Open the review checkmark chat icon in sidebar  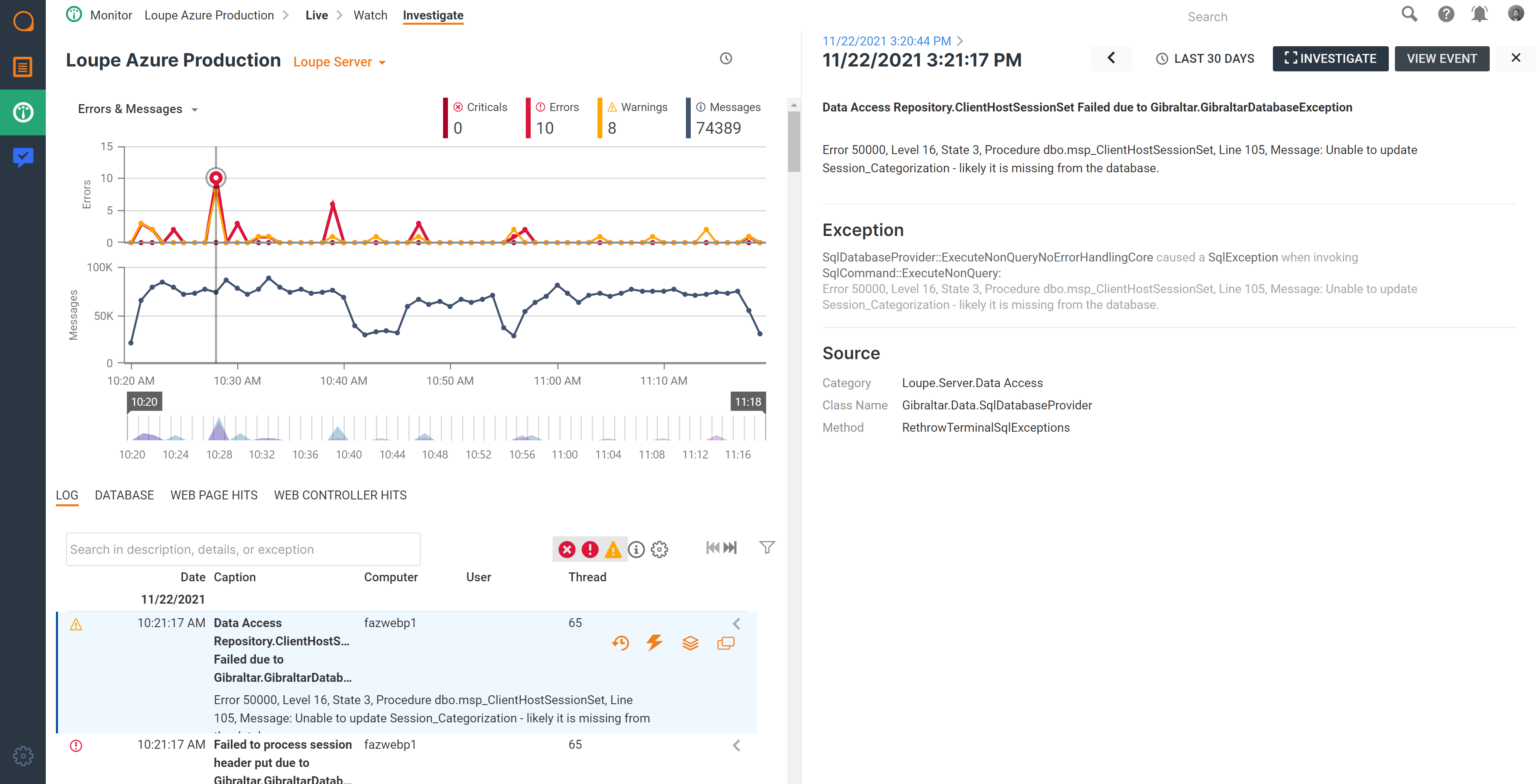(x=23, y=158)
